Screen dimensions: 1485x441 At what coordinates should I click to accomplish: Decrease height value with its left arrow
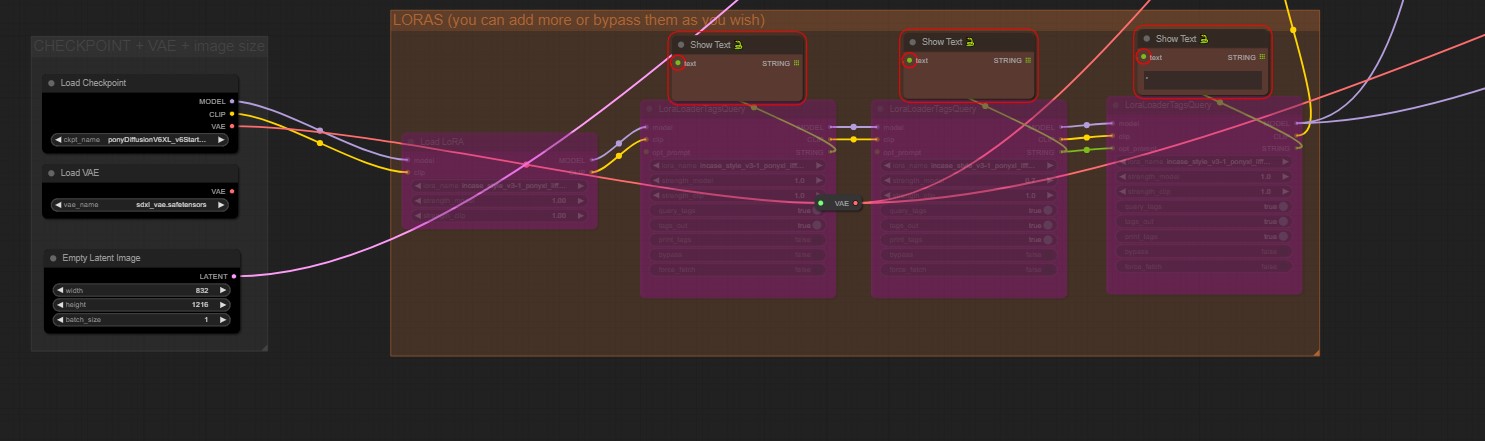(59, 304)
